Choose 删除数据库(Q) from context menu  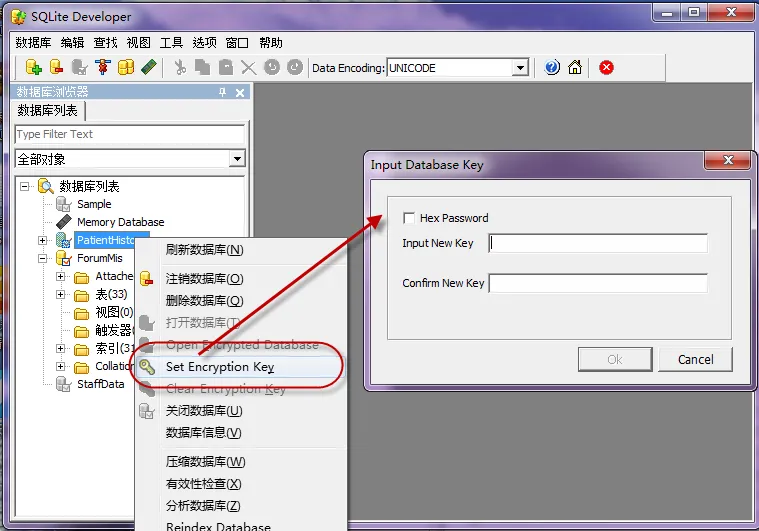pyautogui.click(x=241, y=301)
